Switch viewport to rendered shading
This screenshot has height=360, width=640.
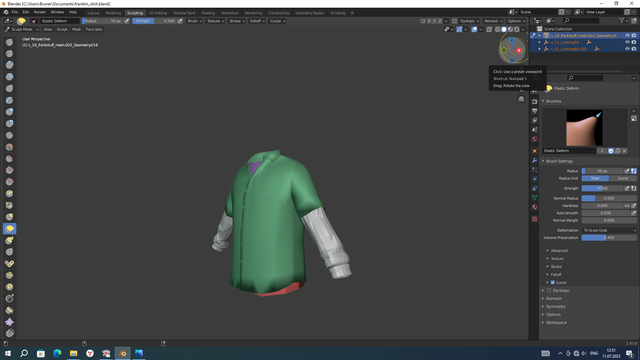[517, 29]
